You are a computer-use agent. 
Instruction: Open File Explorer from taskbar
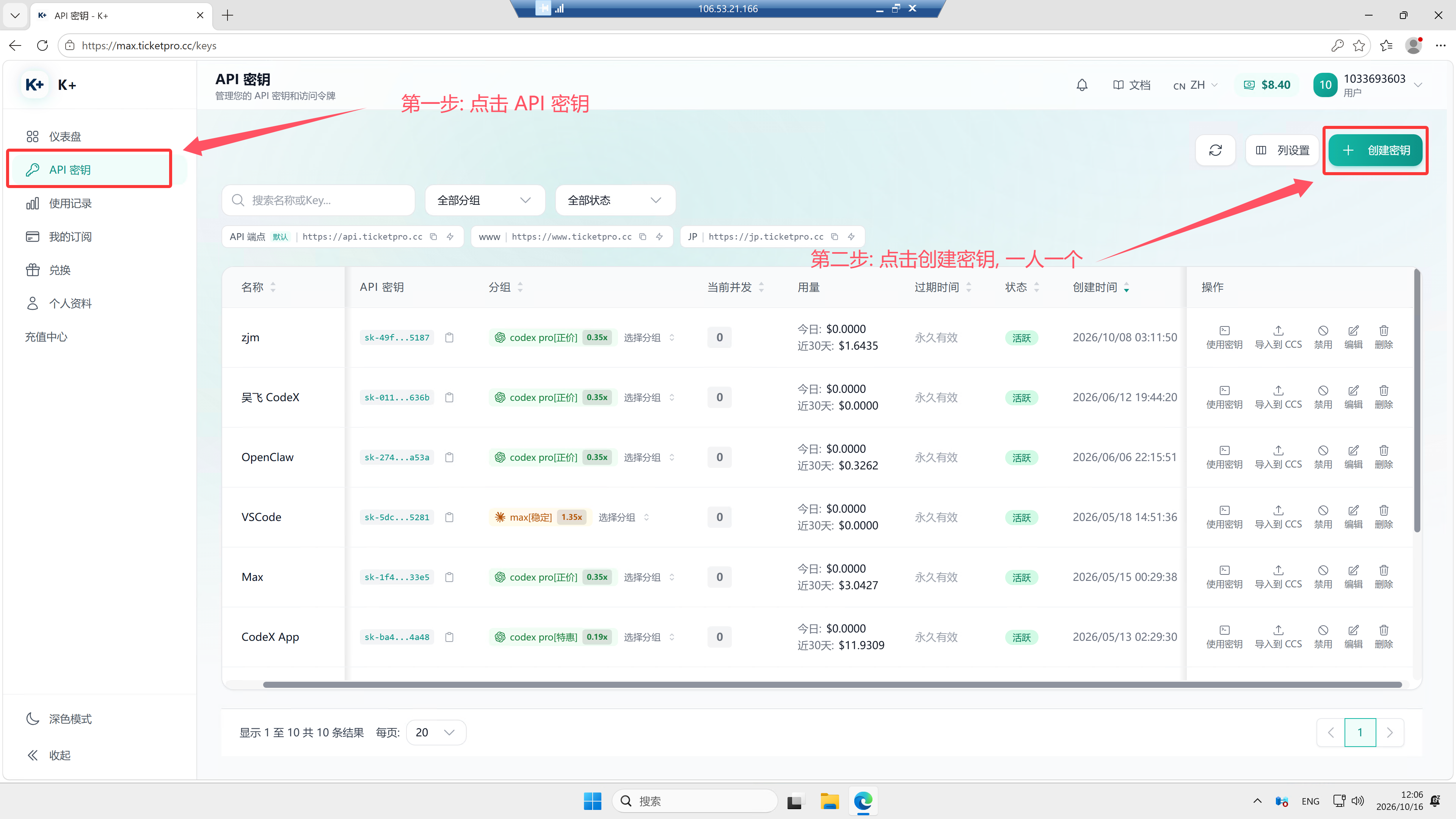[x=829, y=801]
